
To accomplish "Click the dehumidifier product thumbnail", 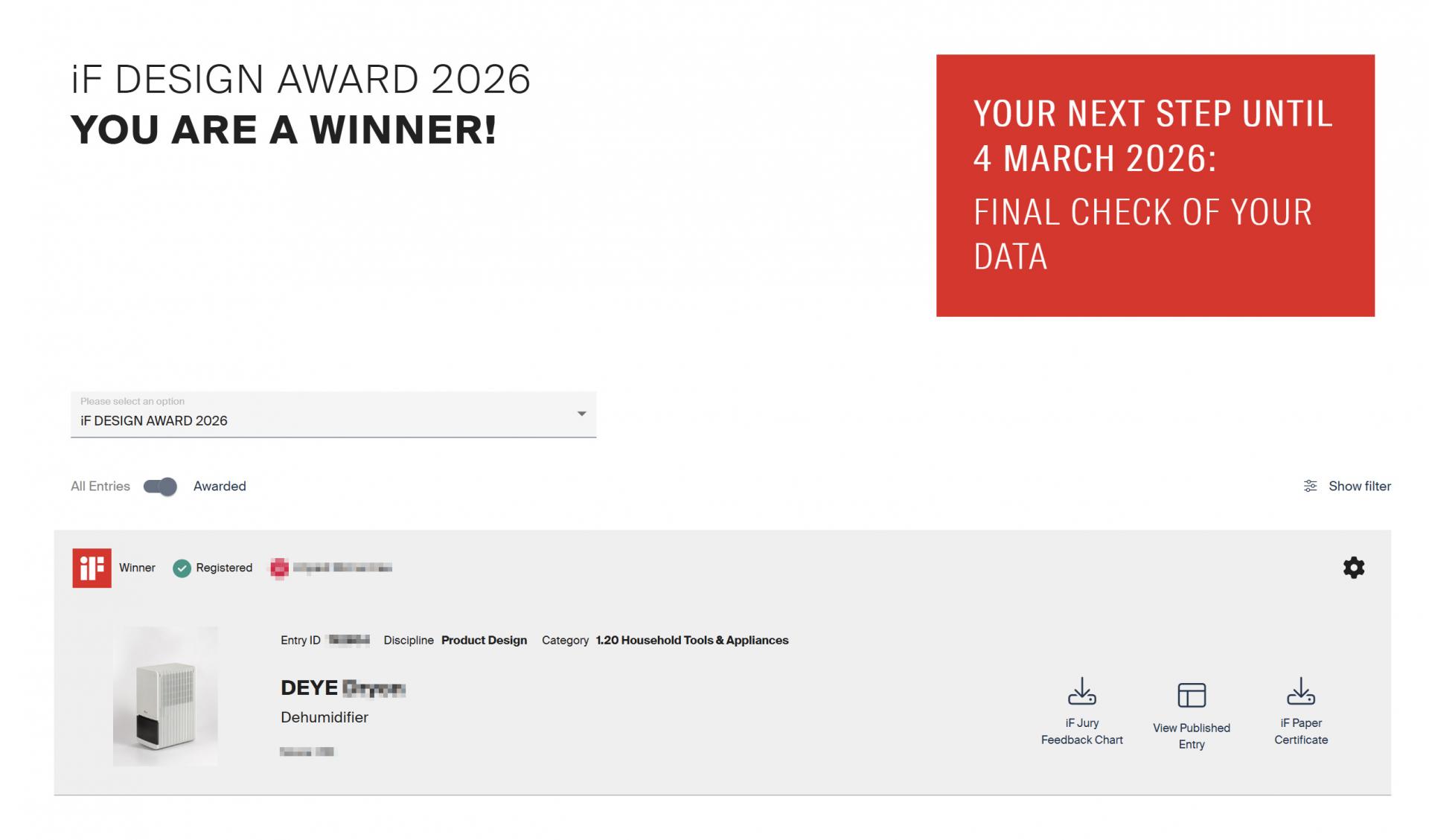I will pyautogui.click(x=165, y=696).
